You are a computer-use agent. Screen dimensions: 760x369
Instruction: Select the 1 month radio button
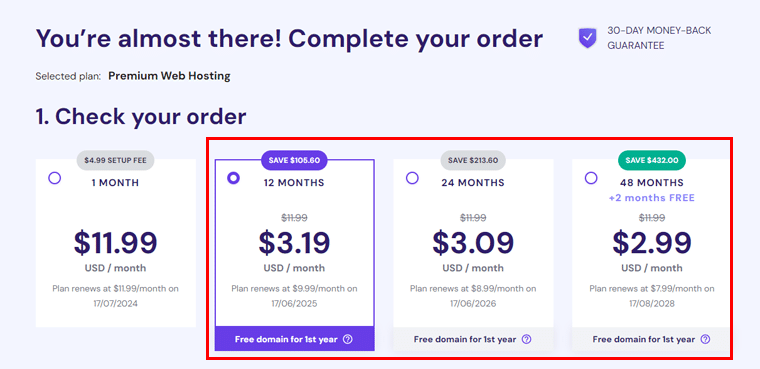(55, 178)
